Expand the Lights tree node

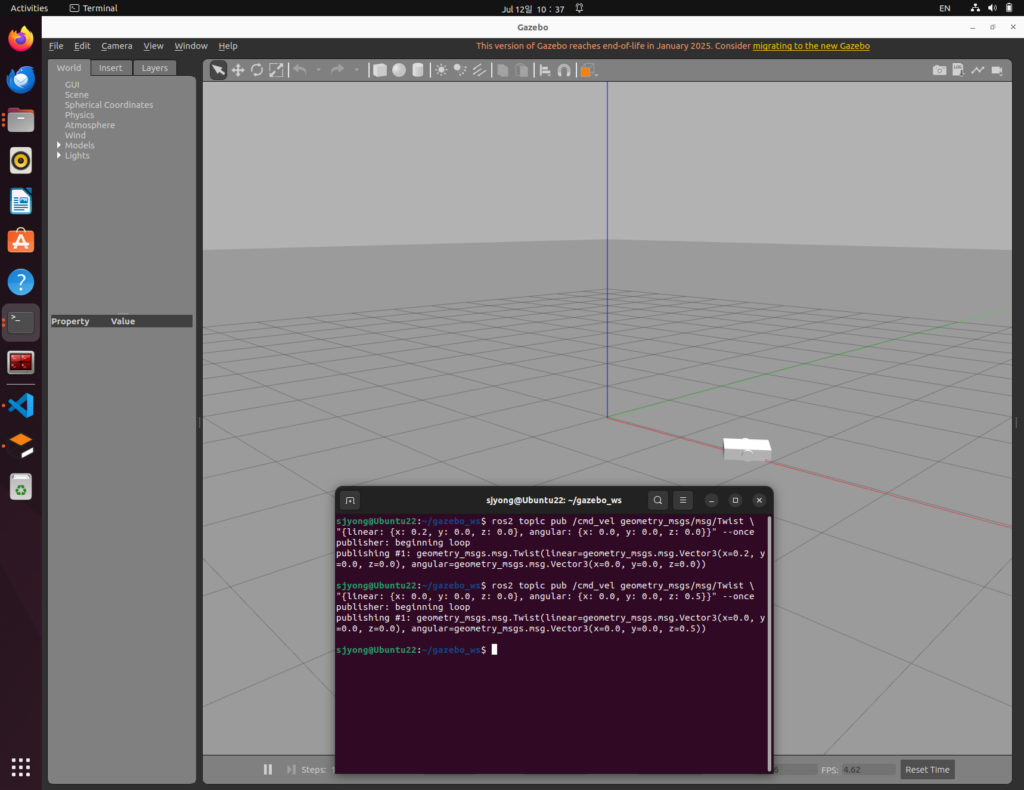coord(59,155)
